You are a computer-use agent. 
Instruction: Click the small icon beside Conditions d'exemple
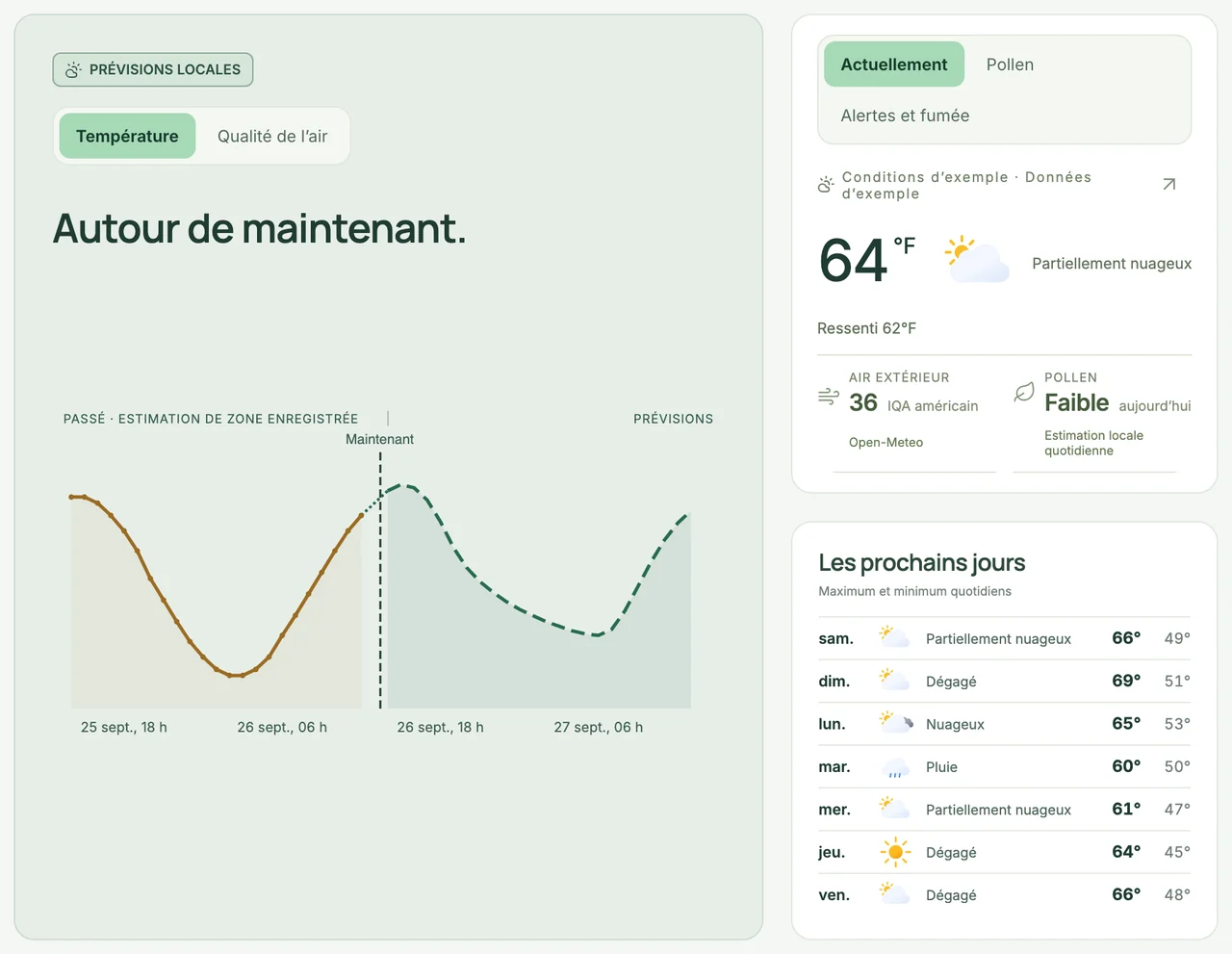(x=826, y=185)
